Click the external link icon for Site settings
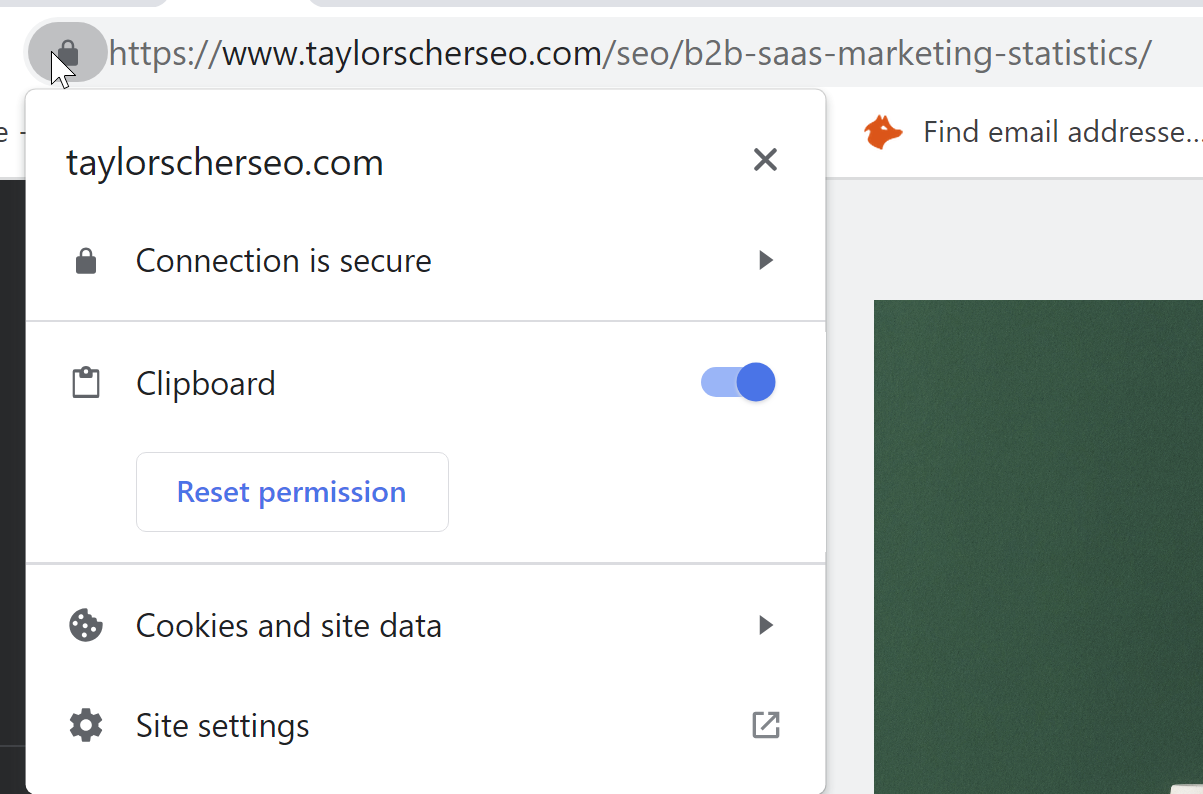The height and width of the screenshot is (794, 1203). click(x=765, y=725)
